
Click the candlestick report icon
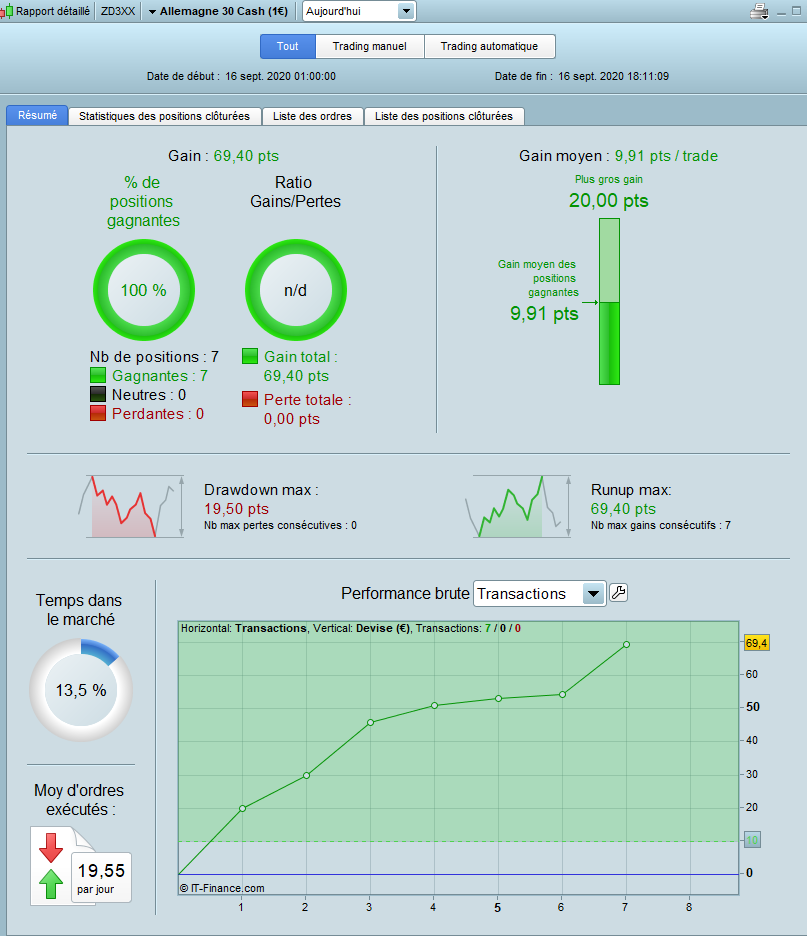point(7,11)
